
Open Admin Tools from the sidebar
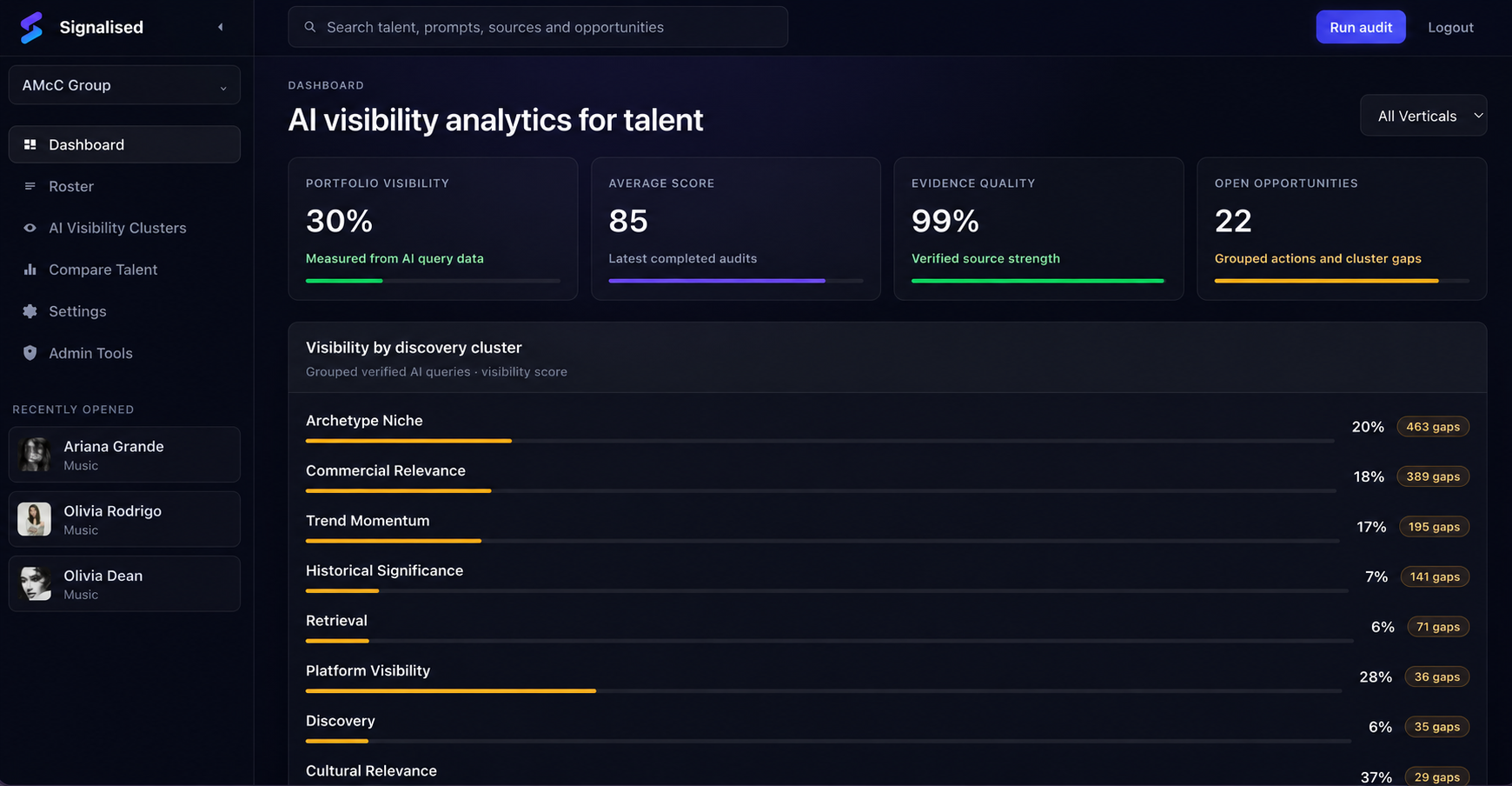124,353
